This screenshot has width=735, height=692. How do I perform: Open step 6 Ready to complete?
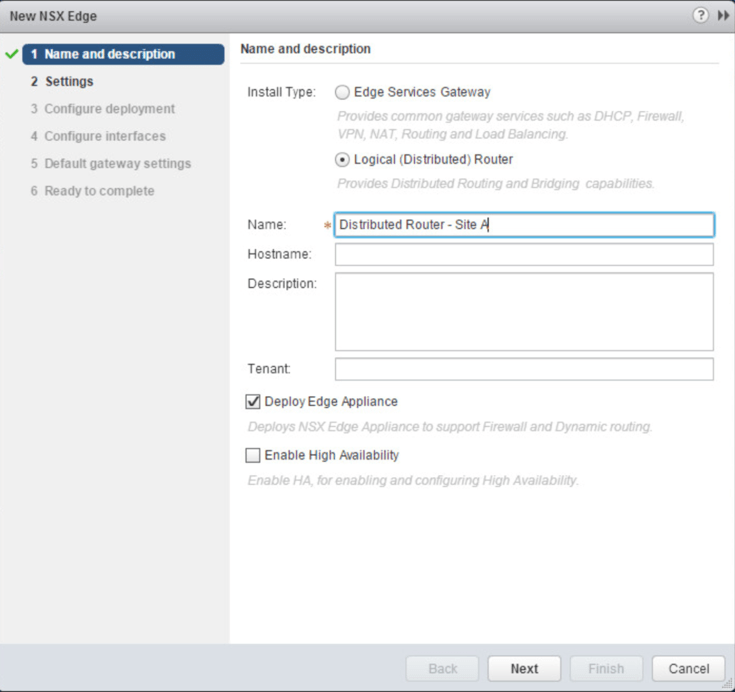[x=99, y=190]
